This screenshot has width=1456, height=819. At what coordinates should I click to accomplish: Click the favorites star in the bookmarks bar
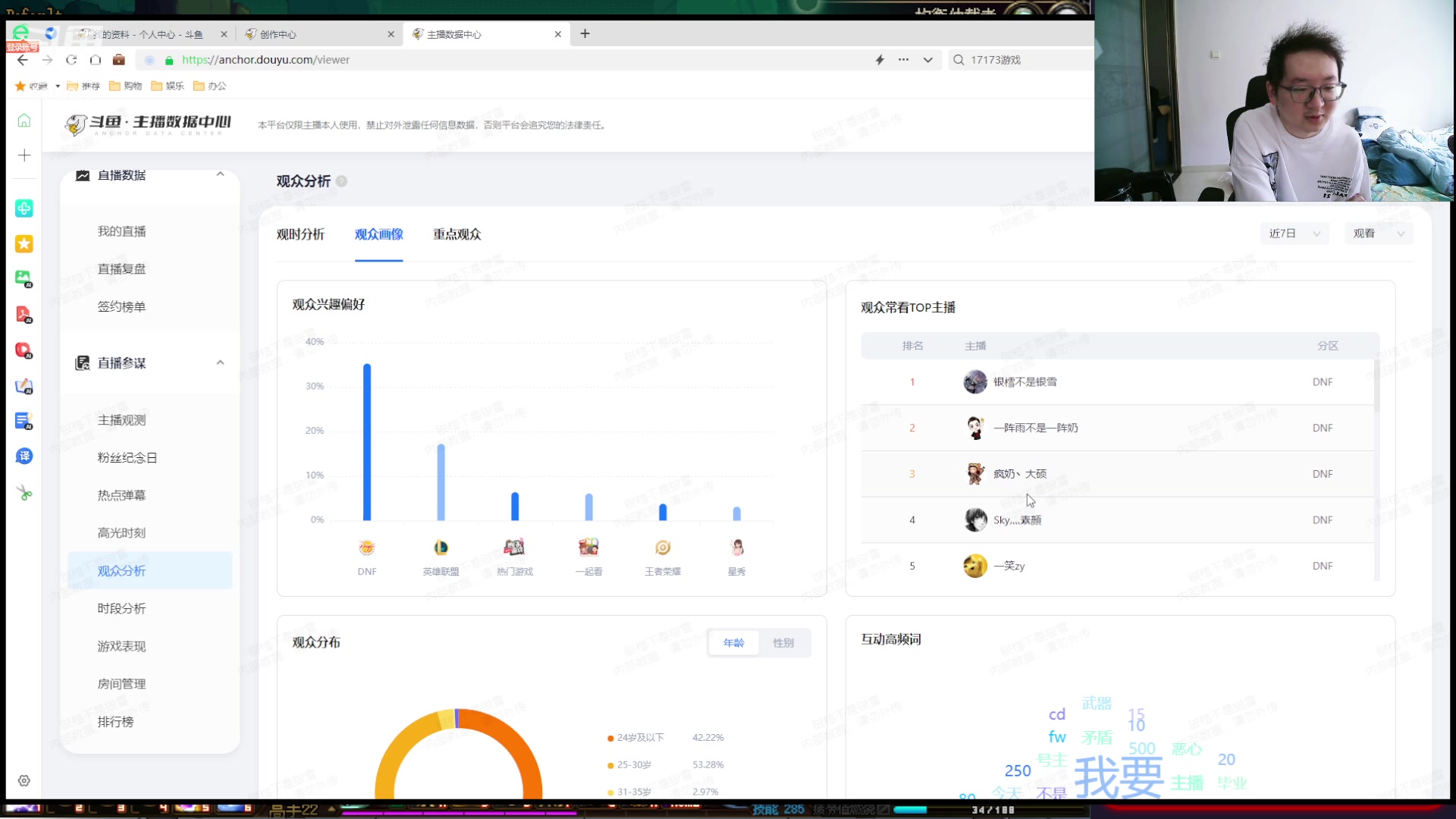[20, 86]
